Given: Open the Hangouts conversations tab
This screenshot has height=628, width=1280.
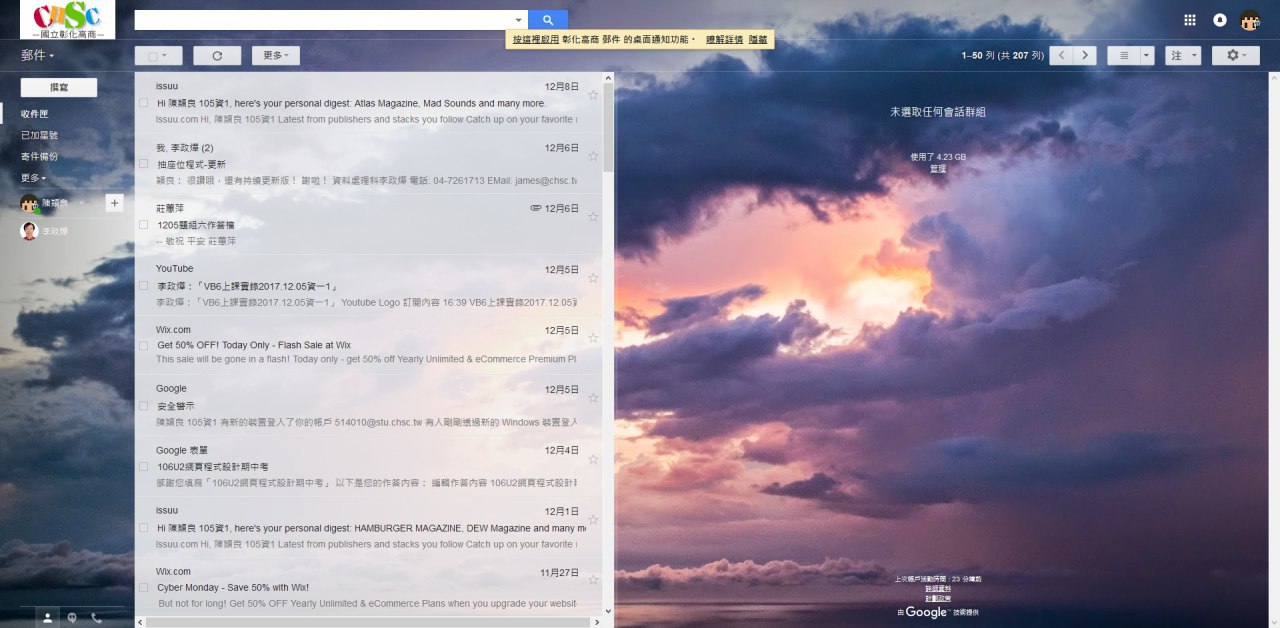Looking at the screenshot, I should tap(72, 618).
